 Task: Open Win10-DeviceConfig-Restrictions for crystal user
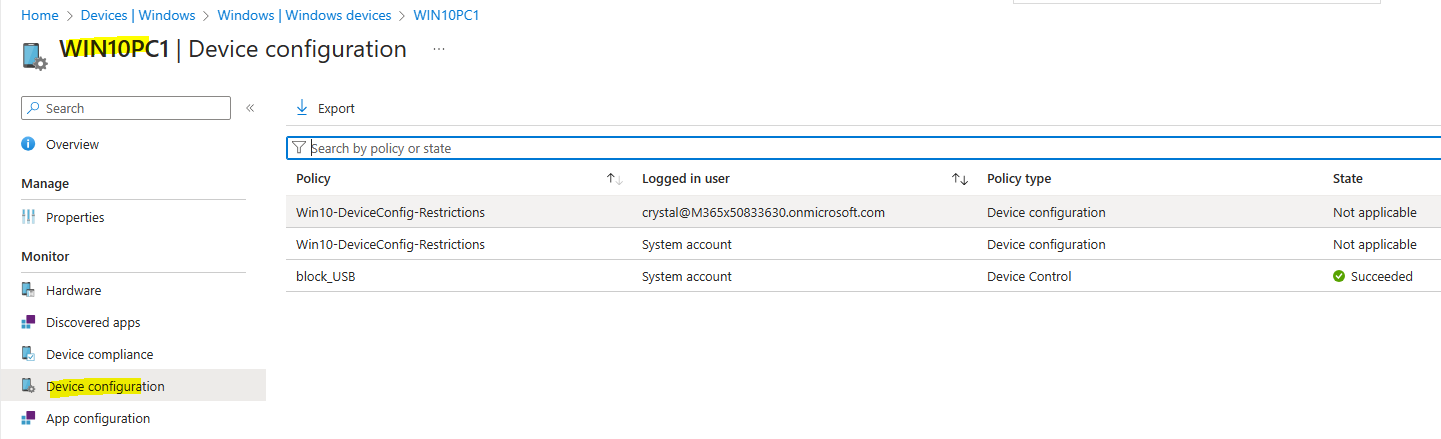pyautogui.click(x=863, y=212)
